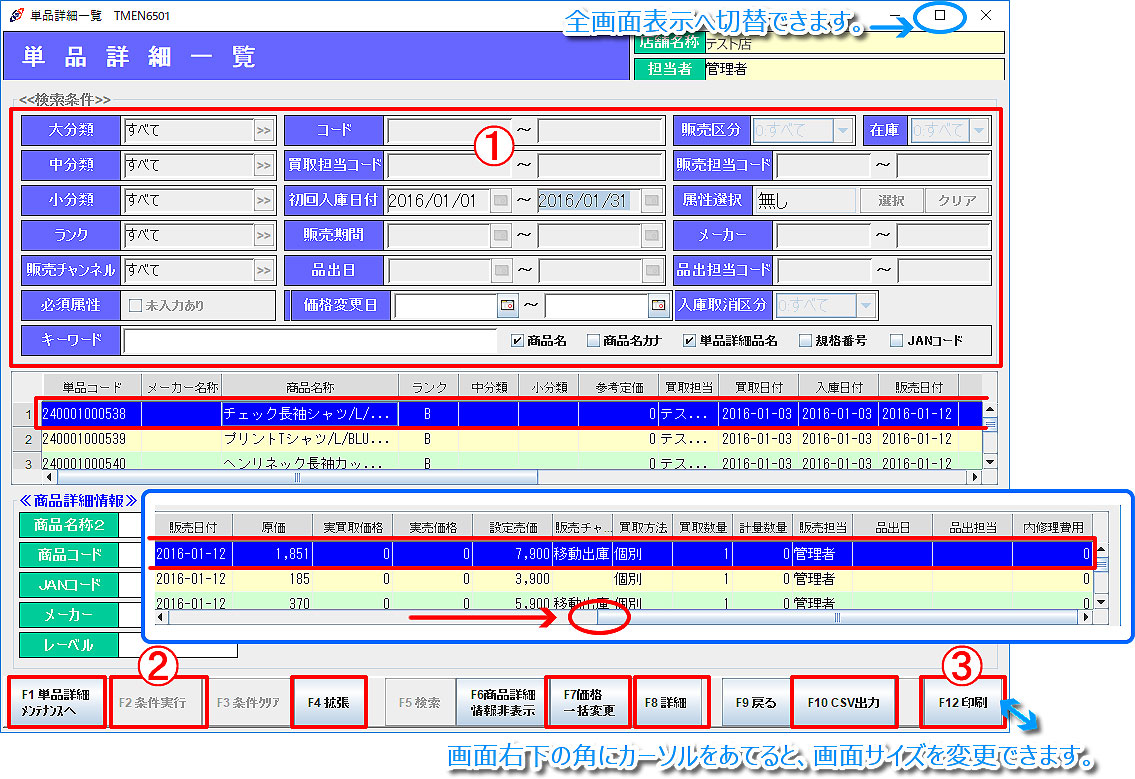Expand the 販売区分 dropdown
Screen dimensions: 1135x779
[x=843, y=130]
